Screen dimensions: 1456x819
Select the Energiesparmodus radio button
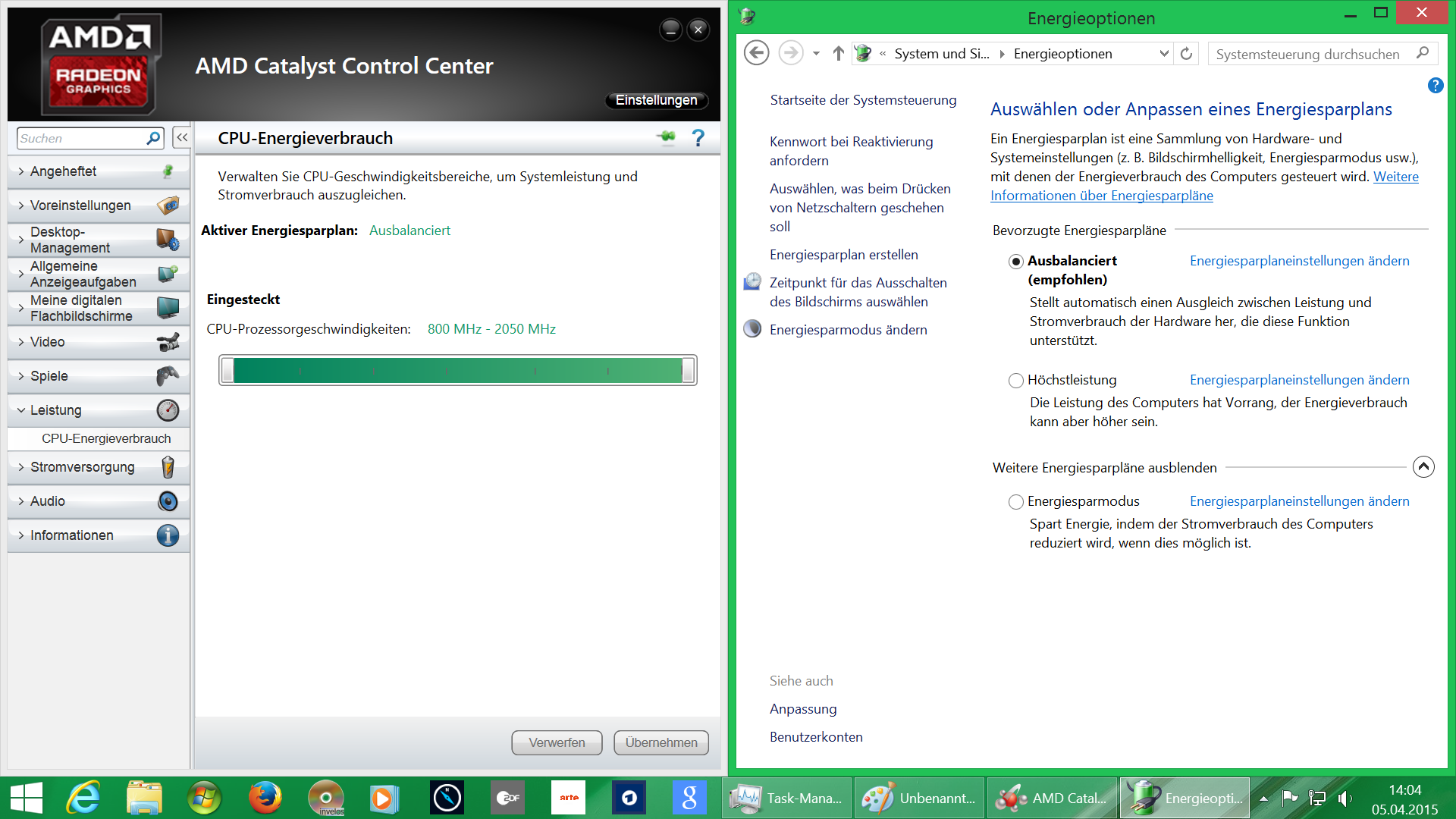coord(1015,502)
